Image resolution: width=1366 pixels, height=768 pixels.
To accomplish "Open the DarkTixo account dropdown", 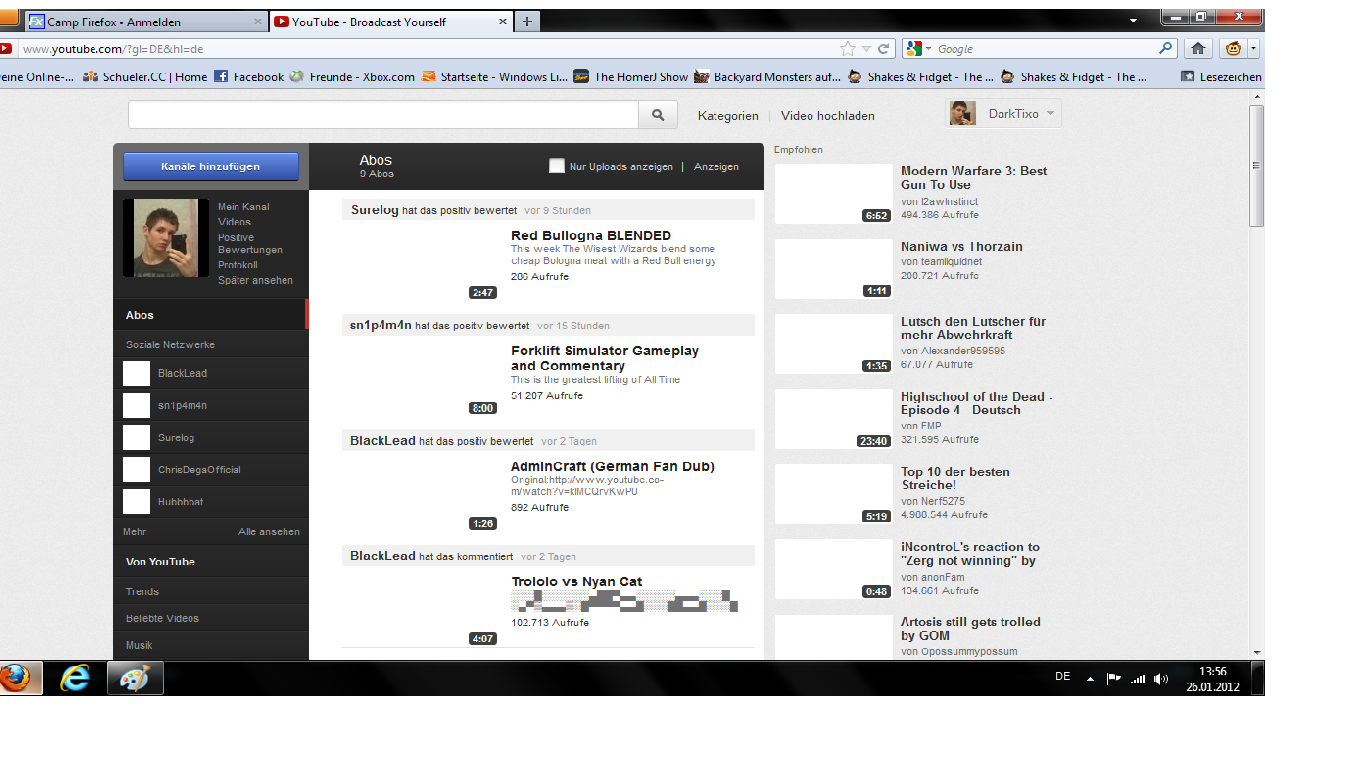I will [x=1003, y=114].
